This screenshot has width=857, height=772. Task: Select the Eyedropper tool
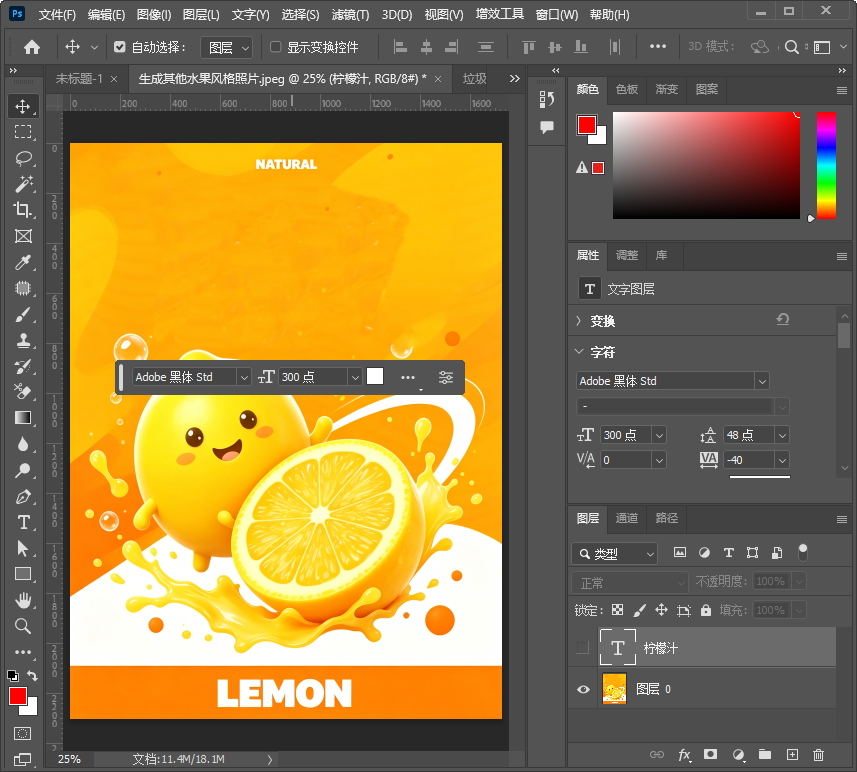22,262
